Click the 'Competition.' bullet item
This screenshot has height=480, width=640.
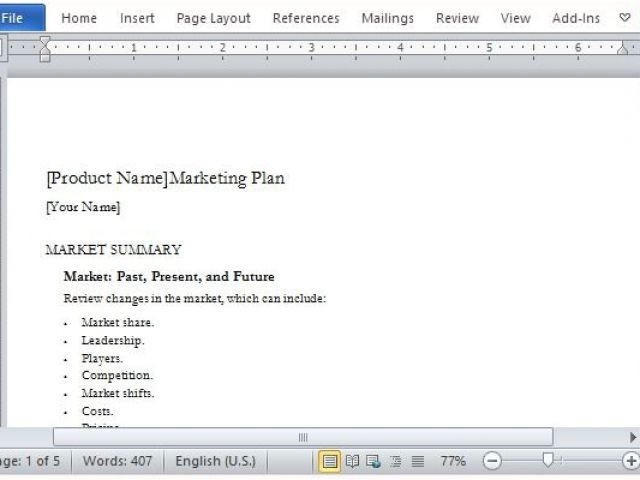[x=117, y=376]
